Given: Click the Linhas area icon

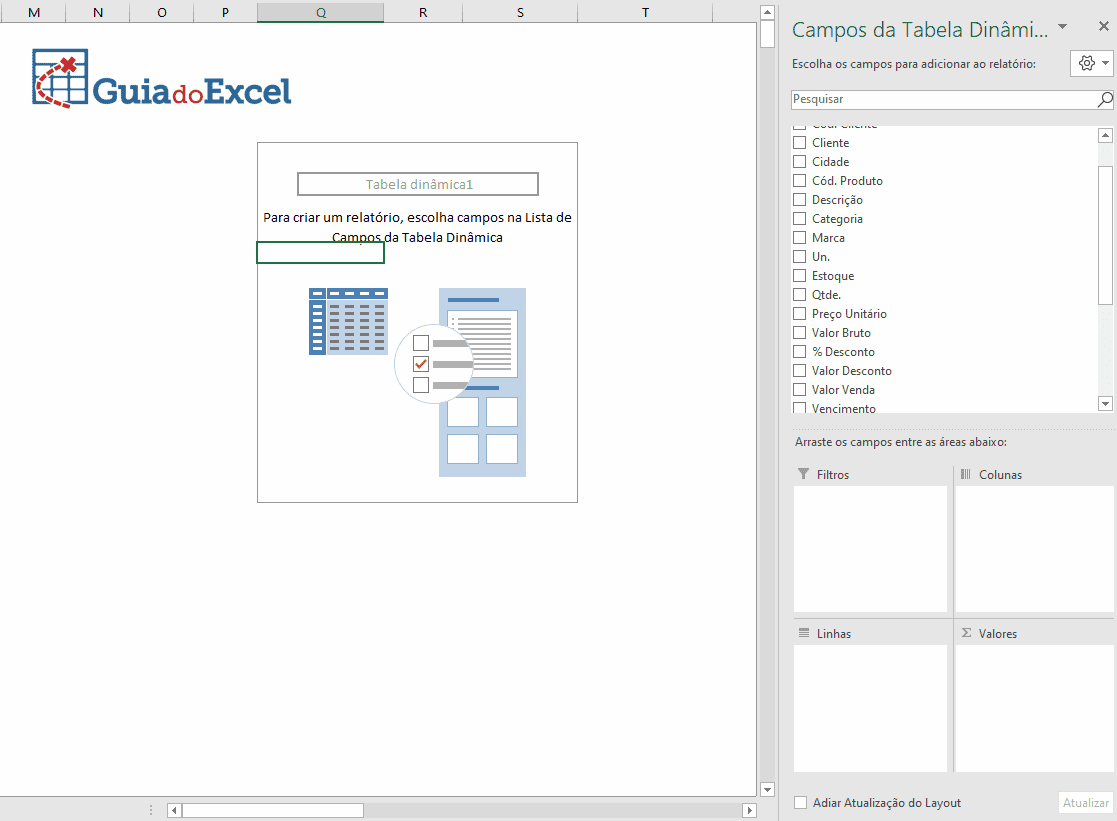Looking at the screenshot, I should click(804, 633).
